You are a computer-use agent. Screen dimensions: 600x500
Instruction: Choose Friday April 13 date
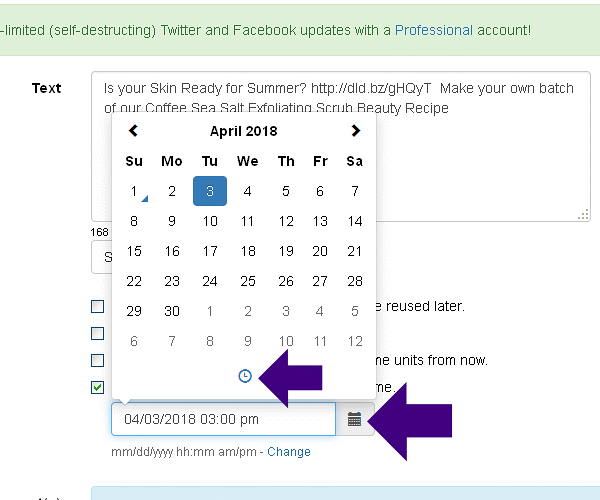coord(320,221)
